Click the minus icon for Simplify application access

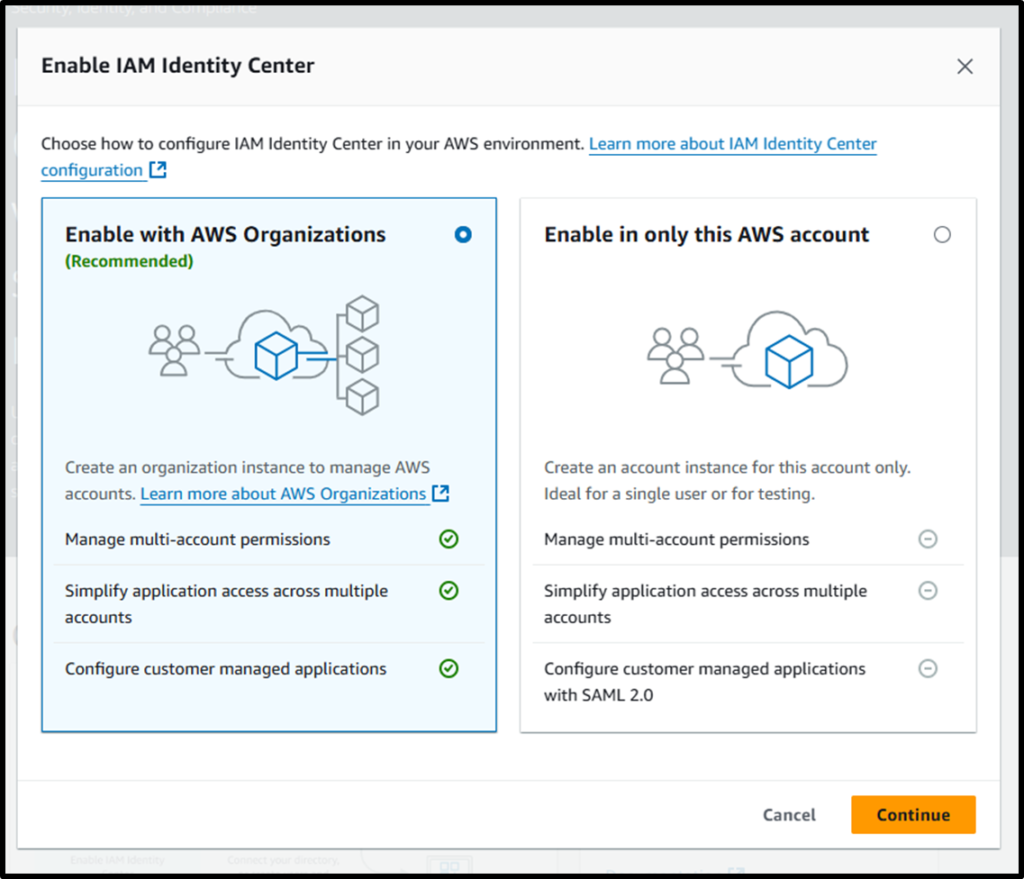tap(928, 591)
